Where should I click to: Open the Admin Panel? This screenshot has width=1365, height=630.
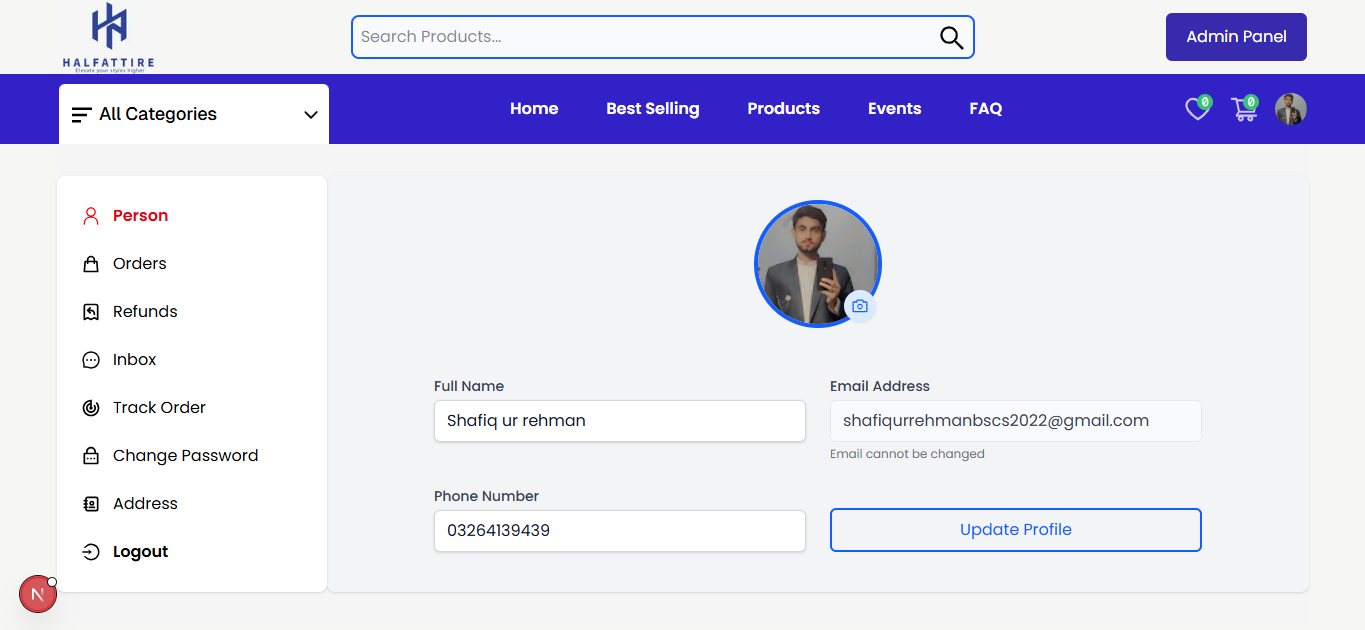pos(1235,37)
